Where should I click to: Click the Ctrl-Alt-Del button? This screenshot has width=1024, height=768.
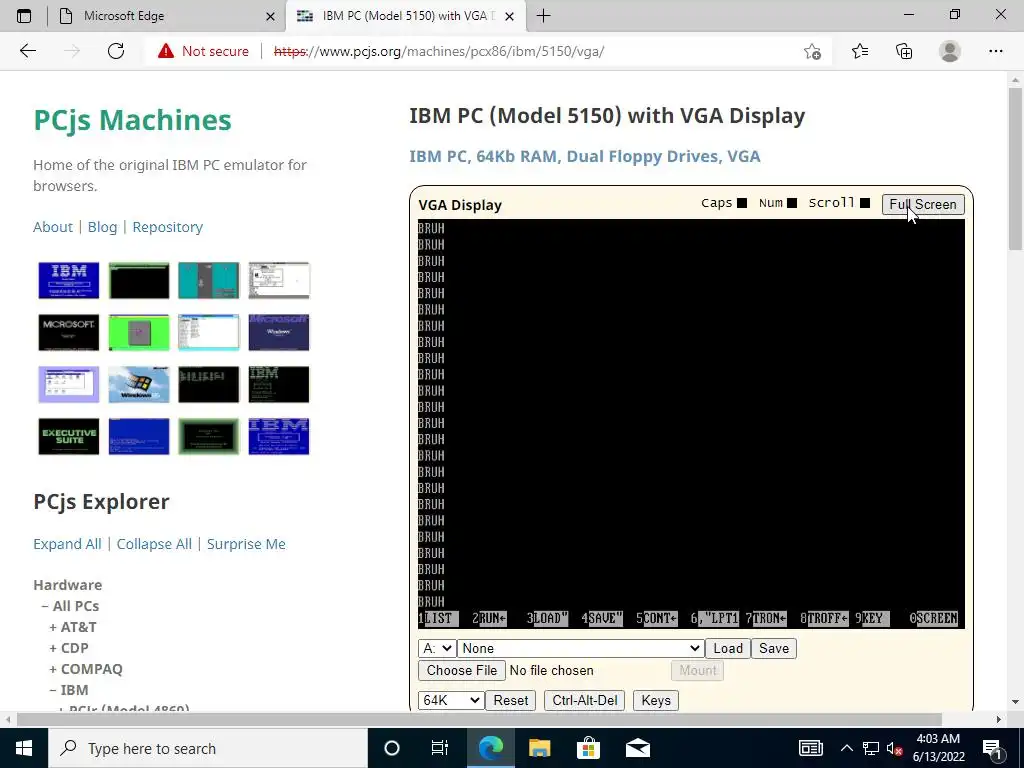[584, 700]
